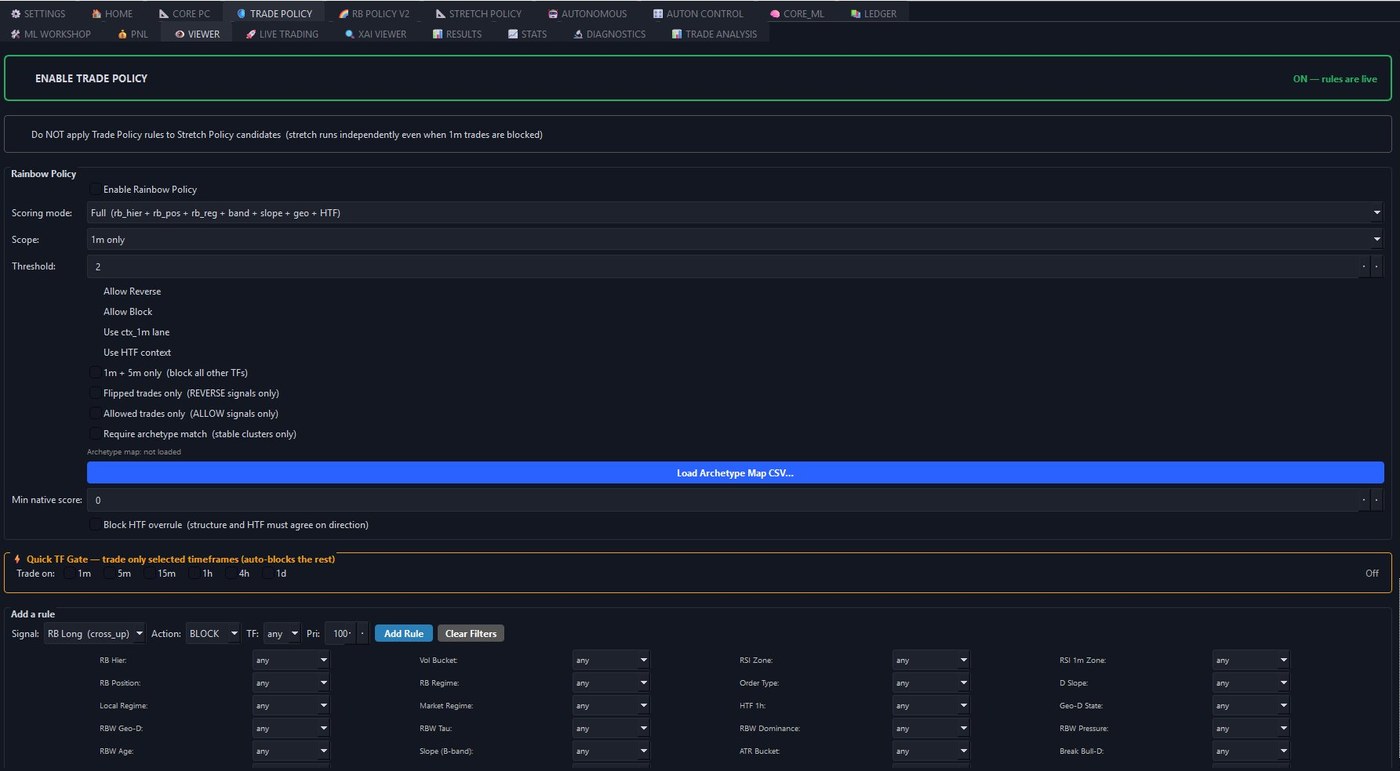Open the Ledger tab

click(873, 14)
